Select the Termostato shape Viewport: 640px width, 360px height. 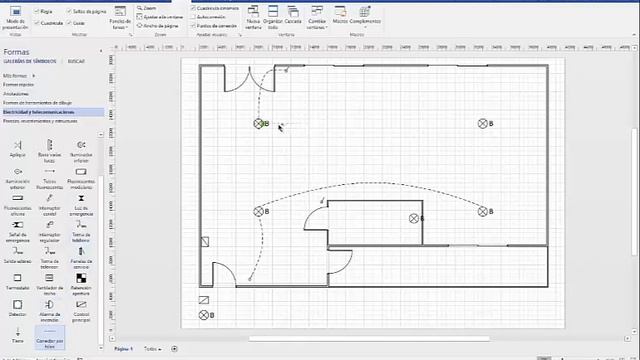tap(18, 282)
